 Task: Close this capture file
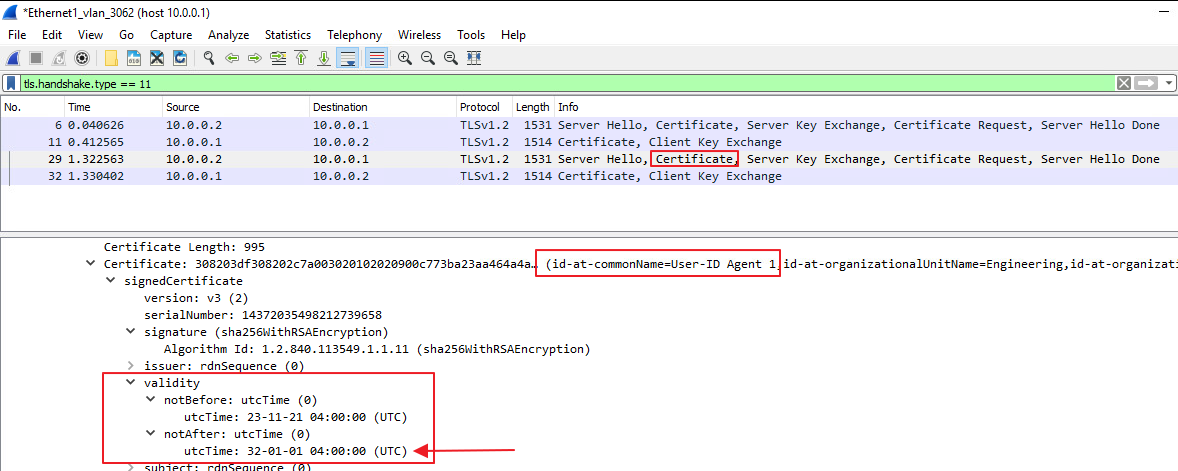pyautogui.click(x=157, y=58)
